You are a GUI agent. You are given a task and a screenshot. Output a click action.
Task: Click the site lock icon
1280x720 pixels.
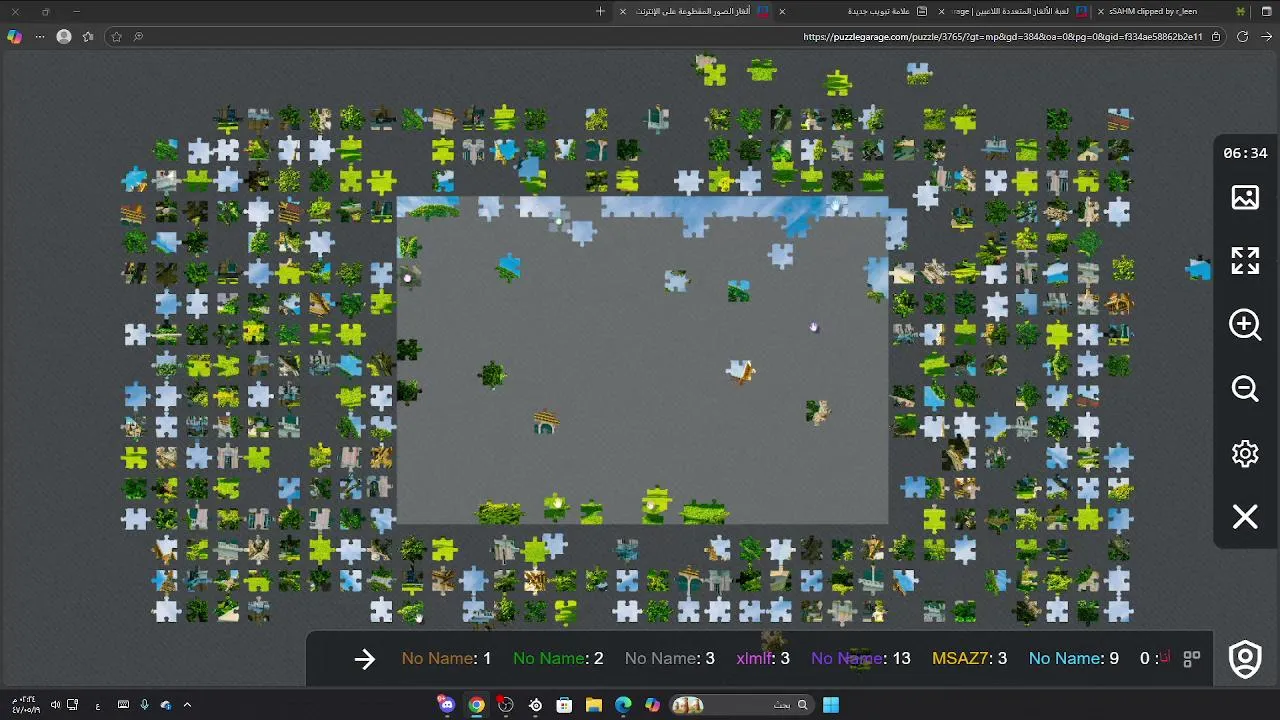pyautogui.click(x=1216, y=37)
